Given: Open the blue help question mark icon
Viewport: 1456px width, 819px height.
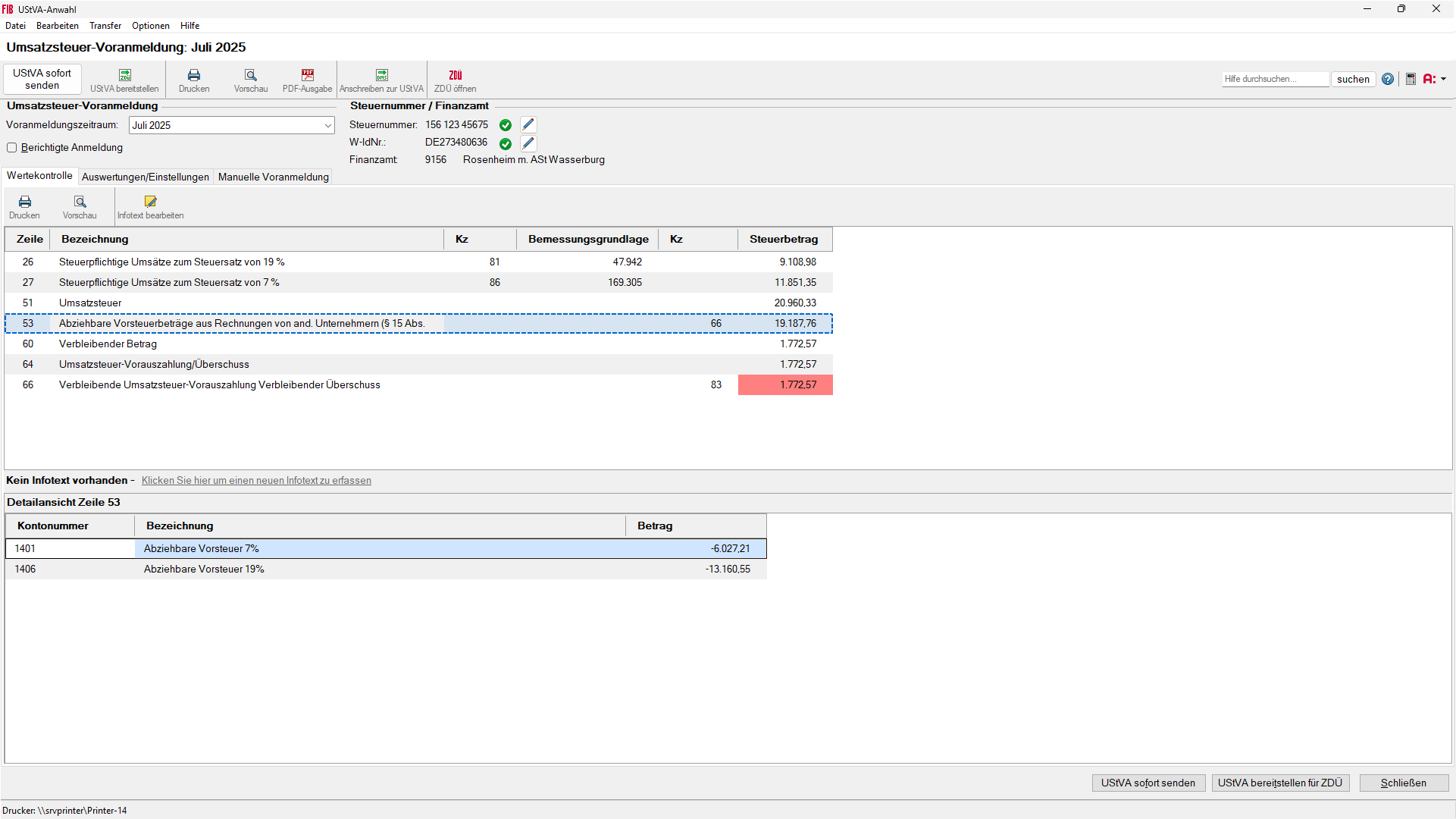Looking at the screenshot, I should (x=1388, y=79).
